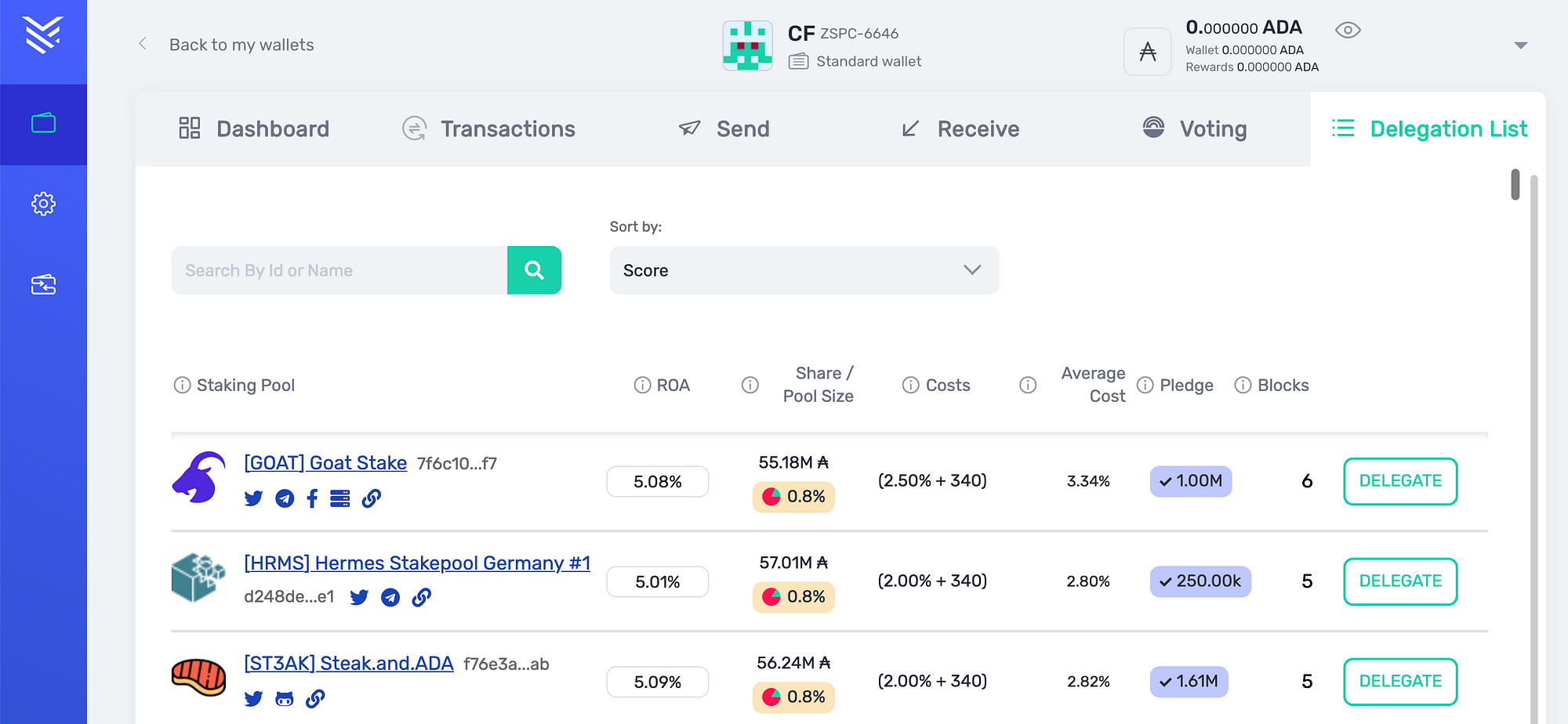This screenshot has height=724, width=1568.
Task: Open the [ST3AK] Steak.and.ADA pool link
Action: pyautogui.click(x=349, y=664)
